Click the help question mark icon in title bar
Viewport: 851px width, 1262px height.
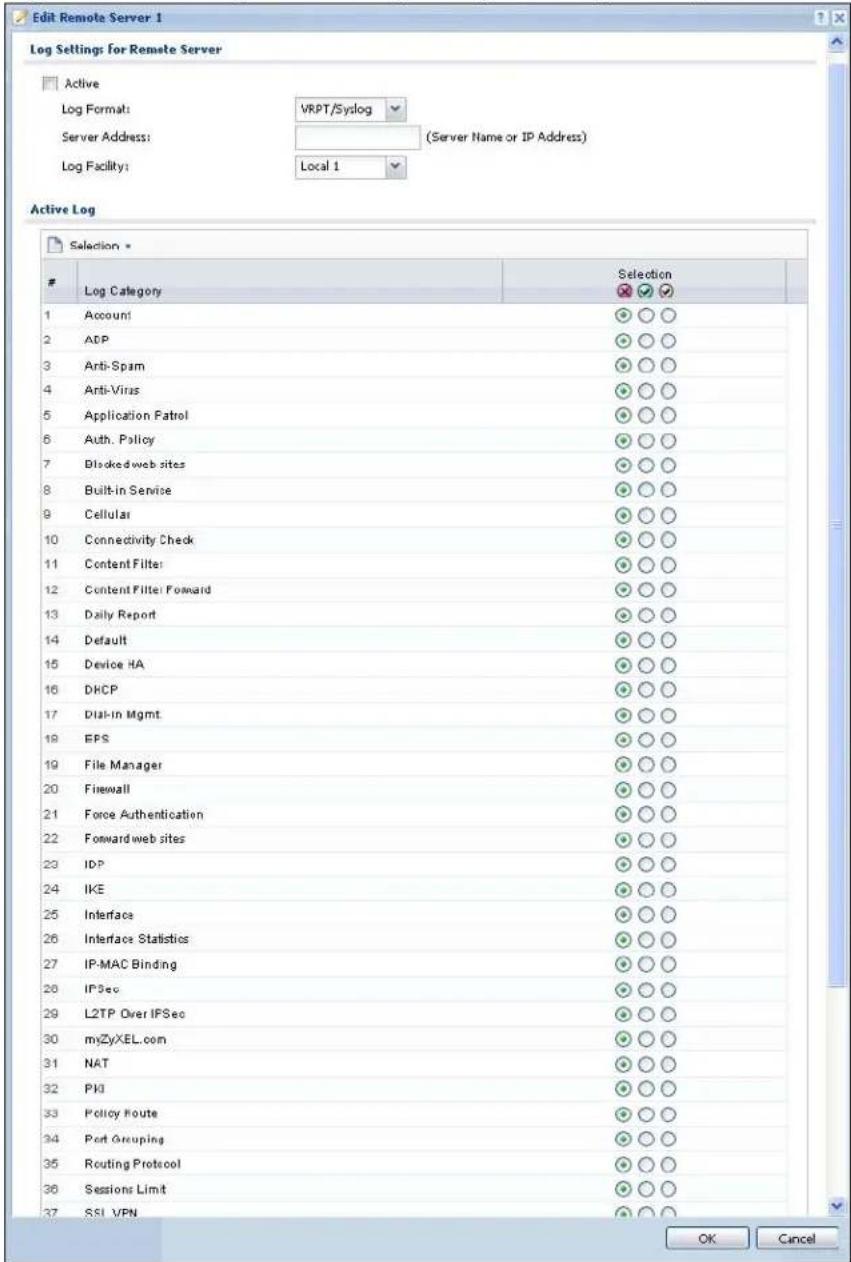click(824, 19)
